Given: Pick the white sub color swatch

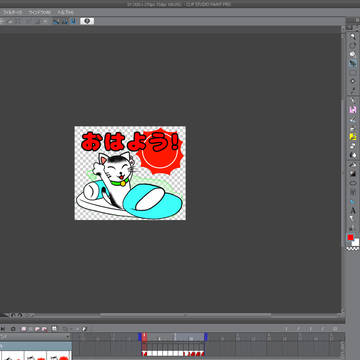Looking at the screenshot, I should [356, 242].
